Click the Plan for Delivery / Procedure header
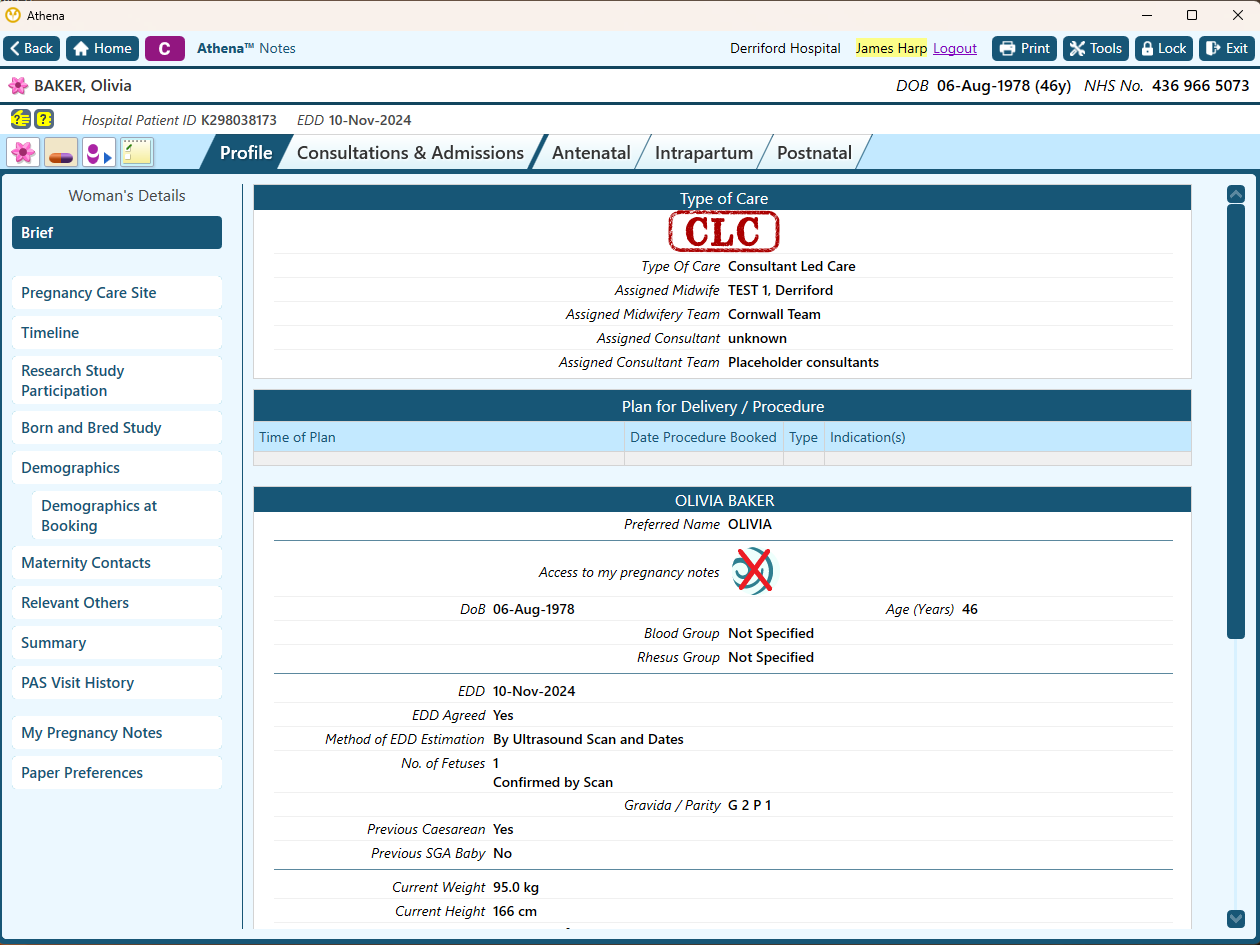The width and height of the screenshot is (1260, 945). [x=722, y=406]
